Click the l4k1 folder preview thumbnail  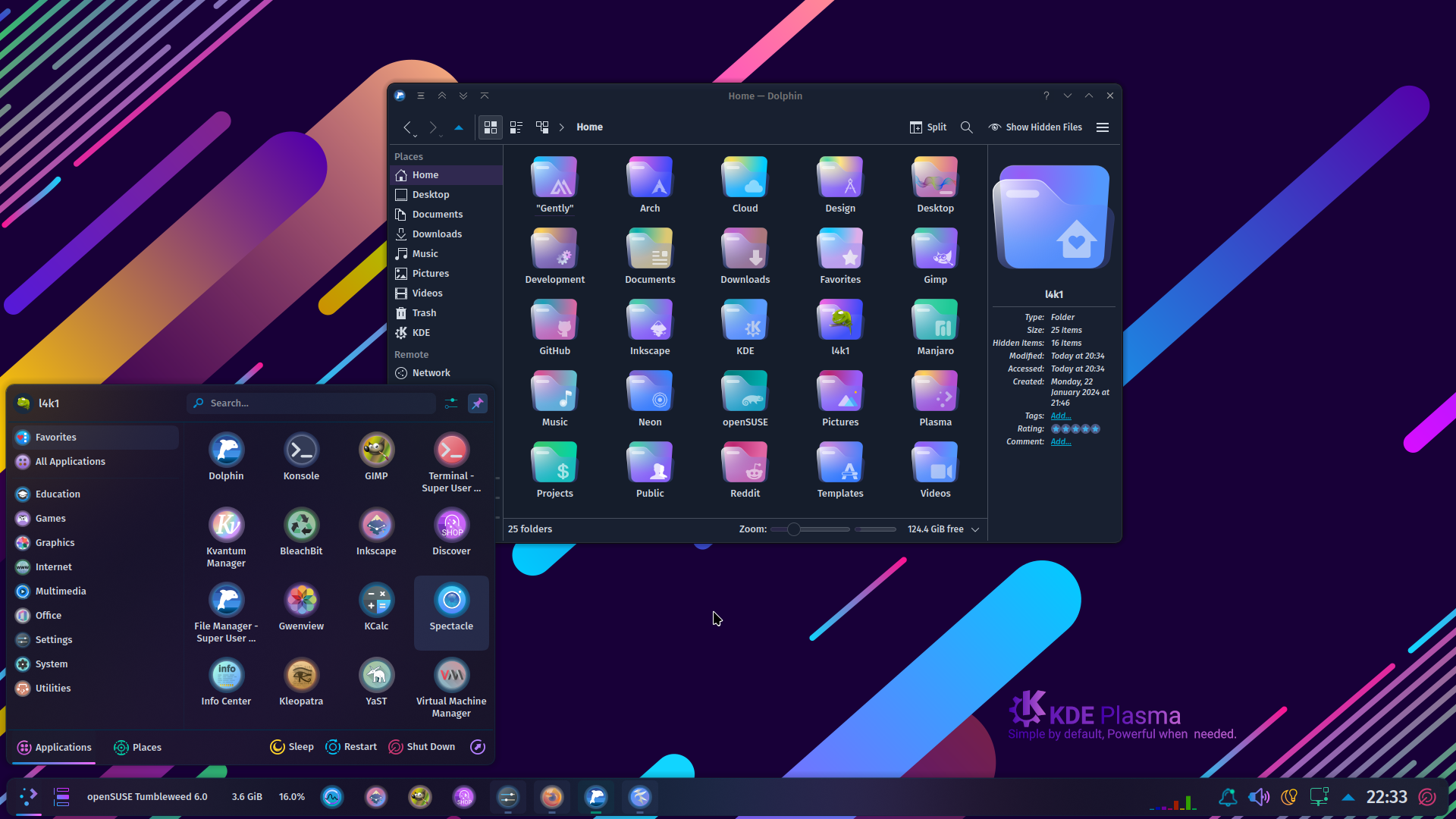click(x=1053, y=216)
